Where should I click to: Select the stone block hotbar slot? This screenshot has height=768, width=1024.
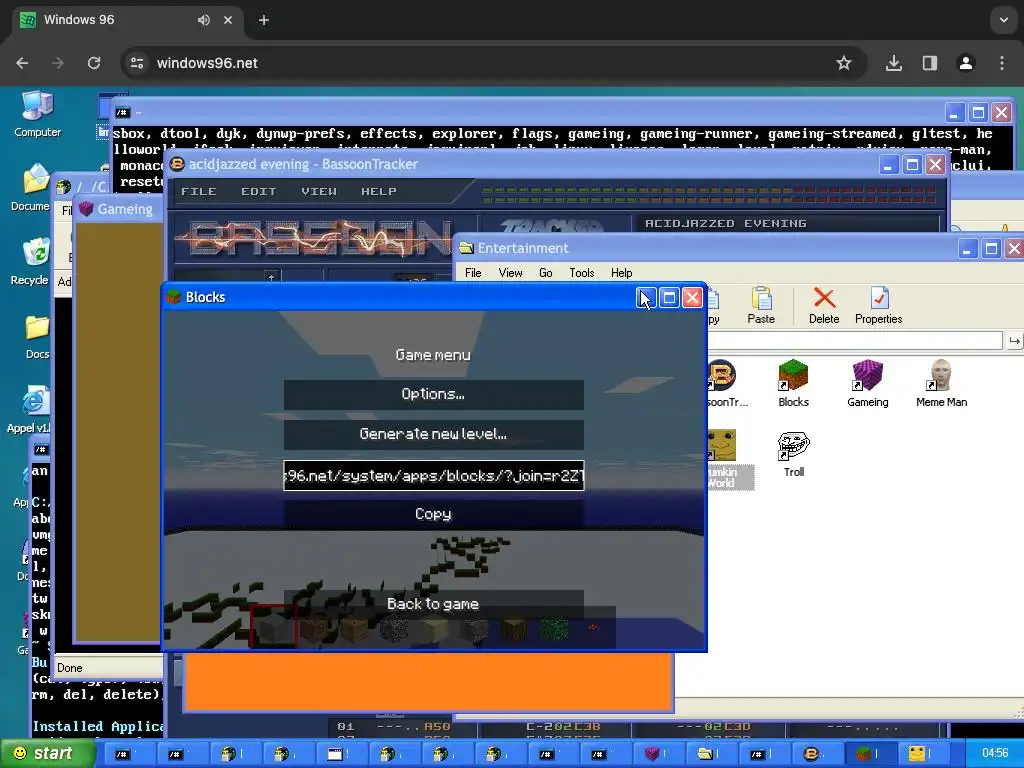click(x=274, y=627)
